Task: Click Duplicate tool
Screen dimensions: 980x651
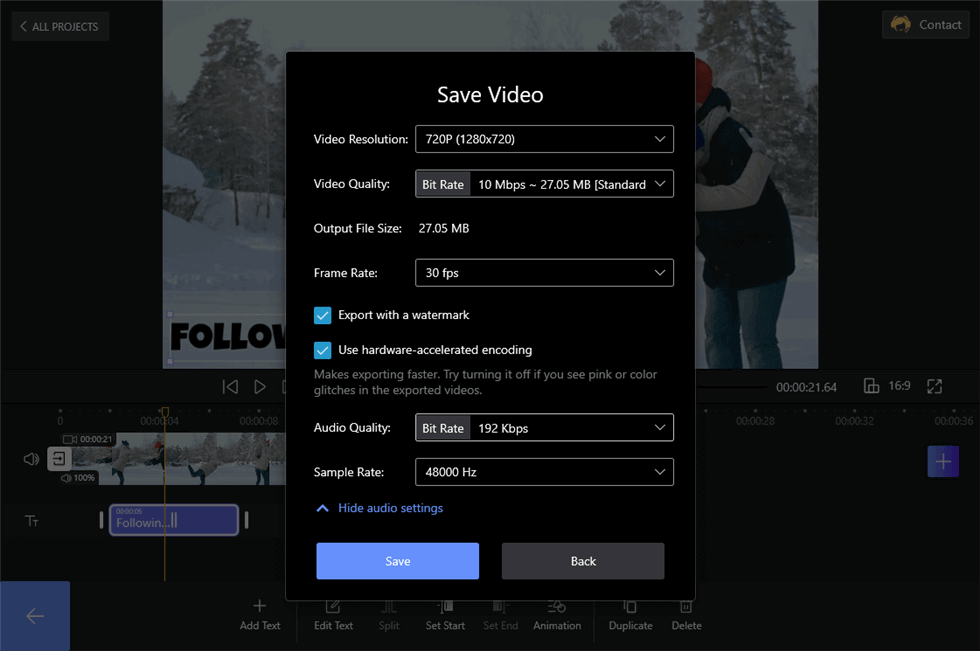Action: [x=631, y=615]
